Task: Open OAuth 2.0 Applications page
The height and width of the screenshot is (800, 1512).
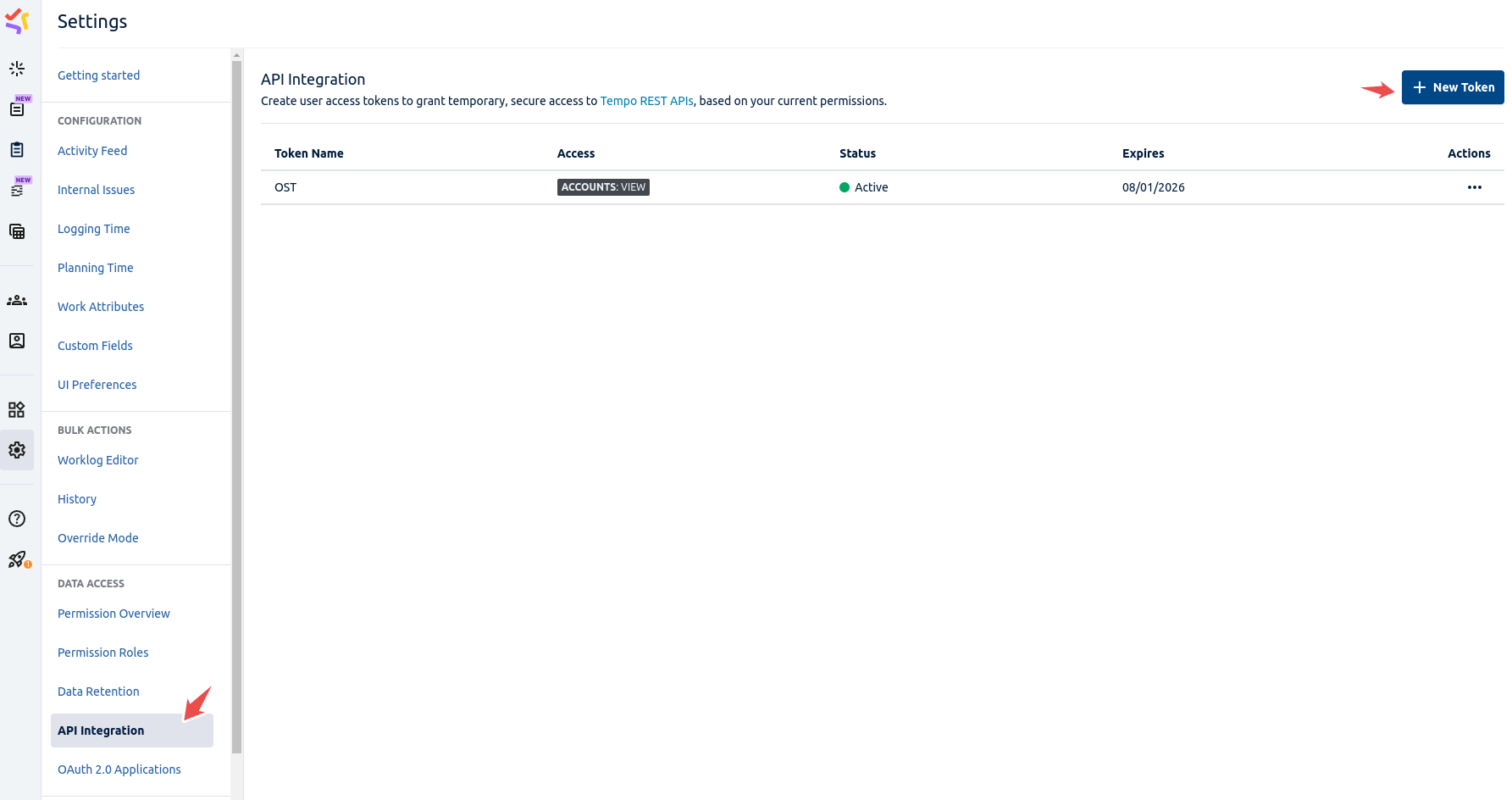Action: [x=119, y=769]
